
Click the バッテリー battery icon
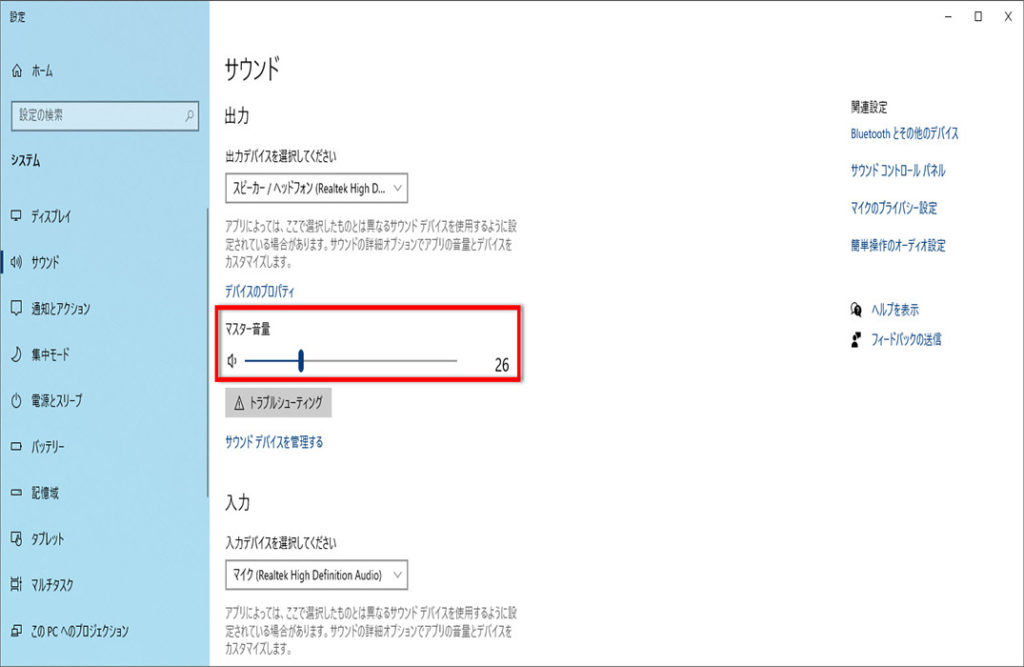16,447
